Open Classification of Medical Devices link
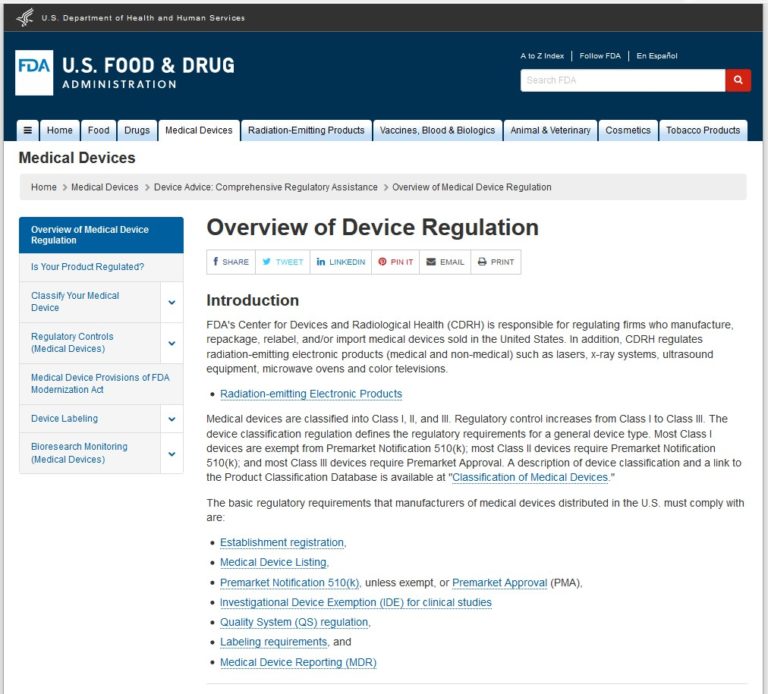This screenshot has width=768, height=694. tap(530, 477)
